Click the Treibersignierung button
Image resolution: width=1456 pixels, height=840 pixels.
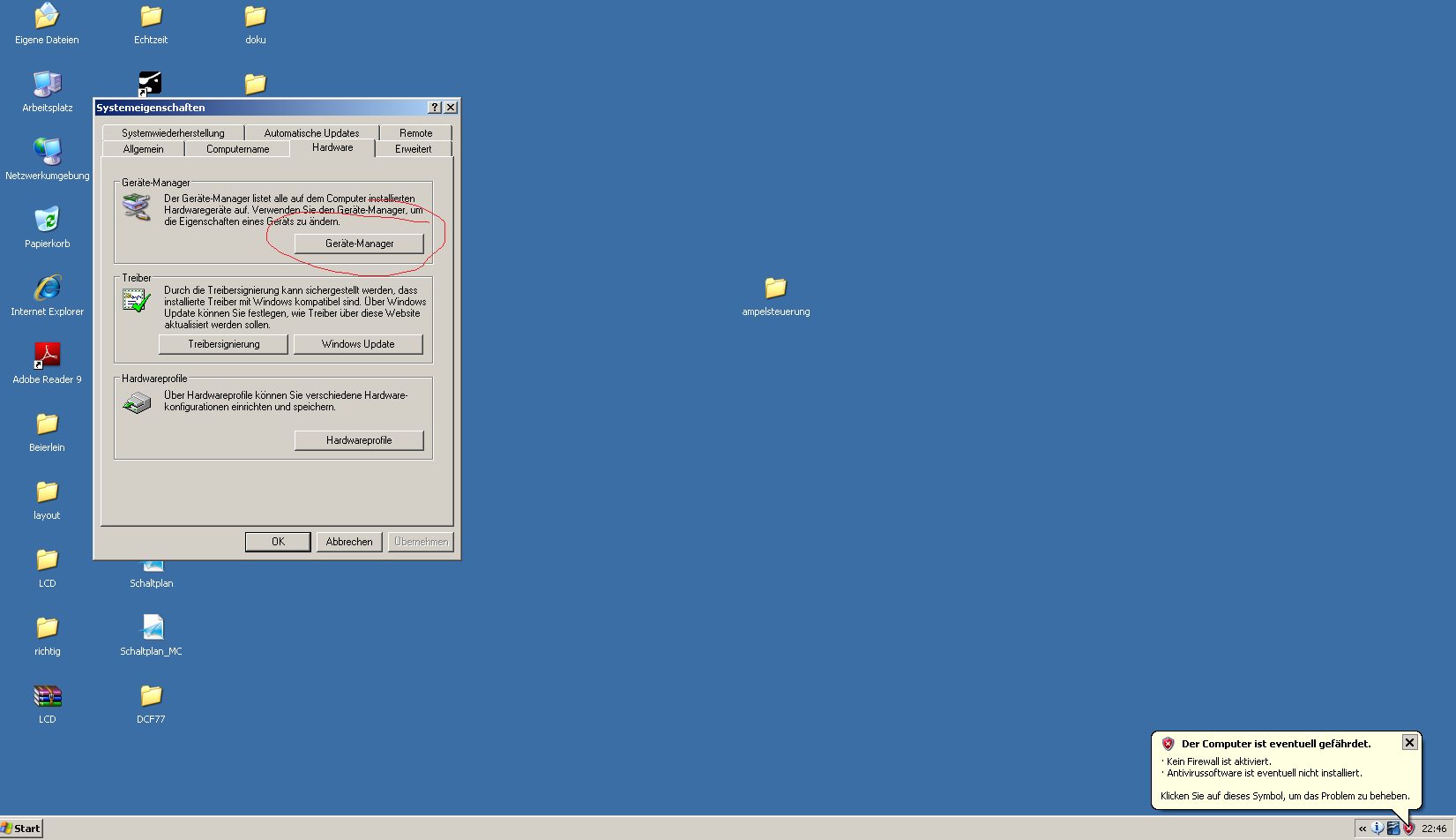[x=223, y=344]
